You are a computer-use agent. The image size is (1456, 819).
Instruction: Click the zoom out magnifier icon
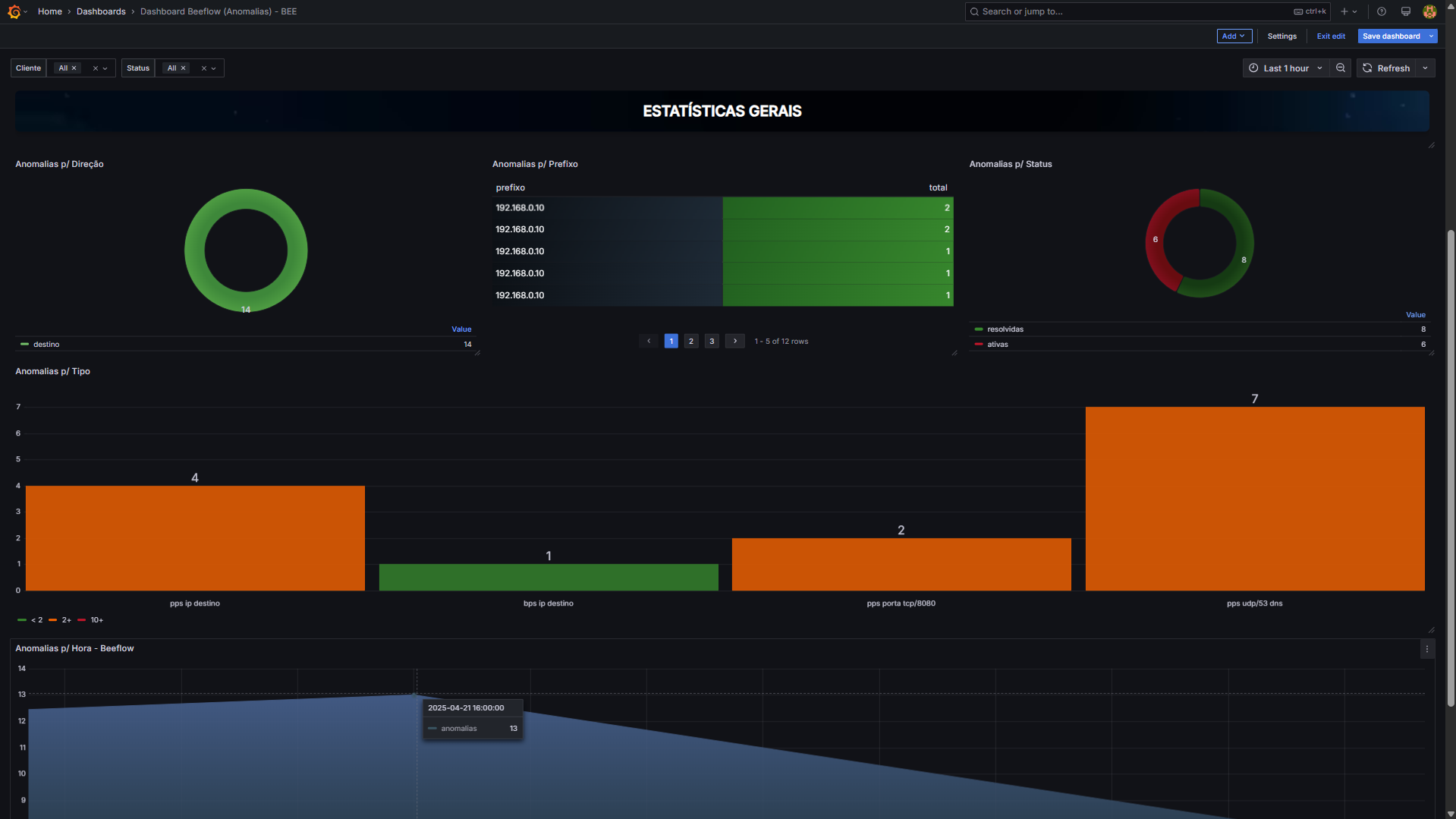point(1340,68)
